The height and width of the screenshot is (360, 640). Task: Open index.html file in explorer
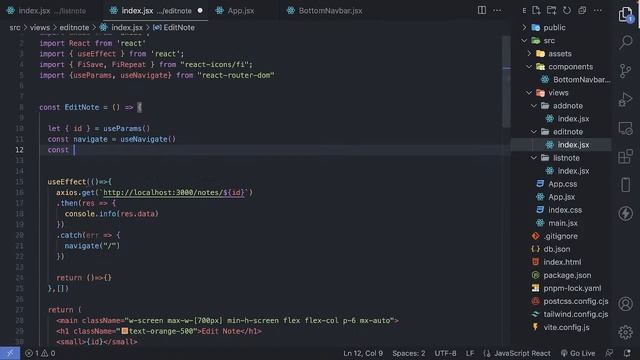click(x=561, y=262)
